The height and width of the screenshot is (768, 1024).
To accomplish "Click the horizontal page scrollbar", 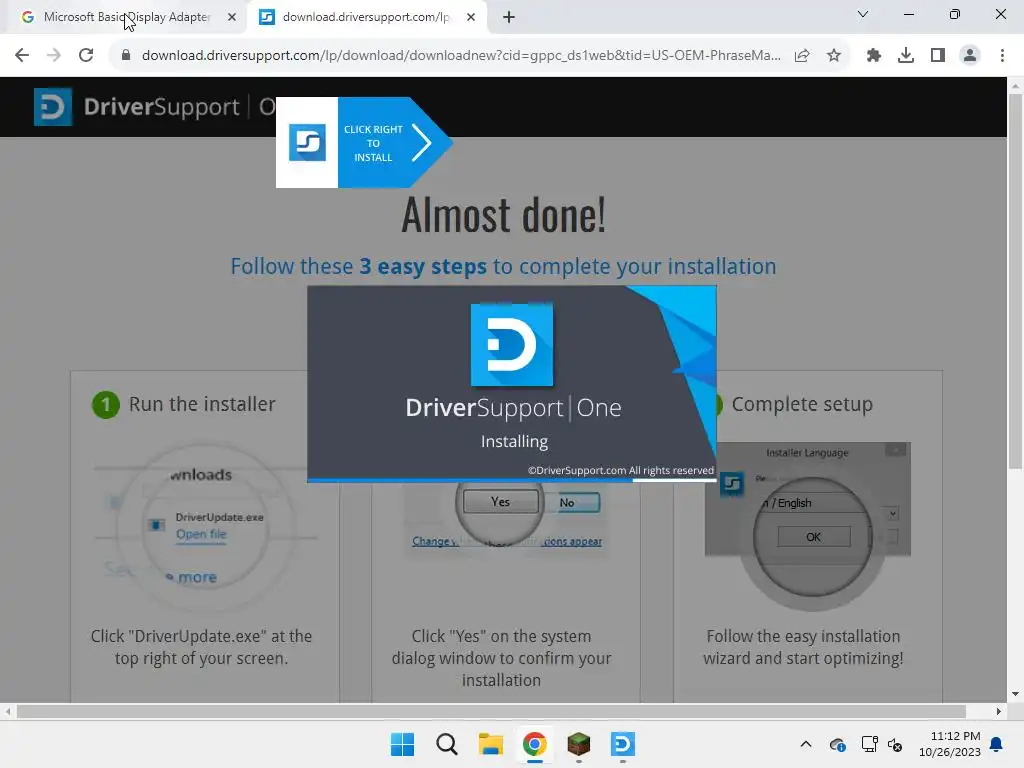I will click(x=491, y=711).
